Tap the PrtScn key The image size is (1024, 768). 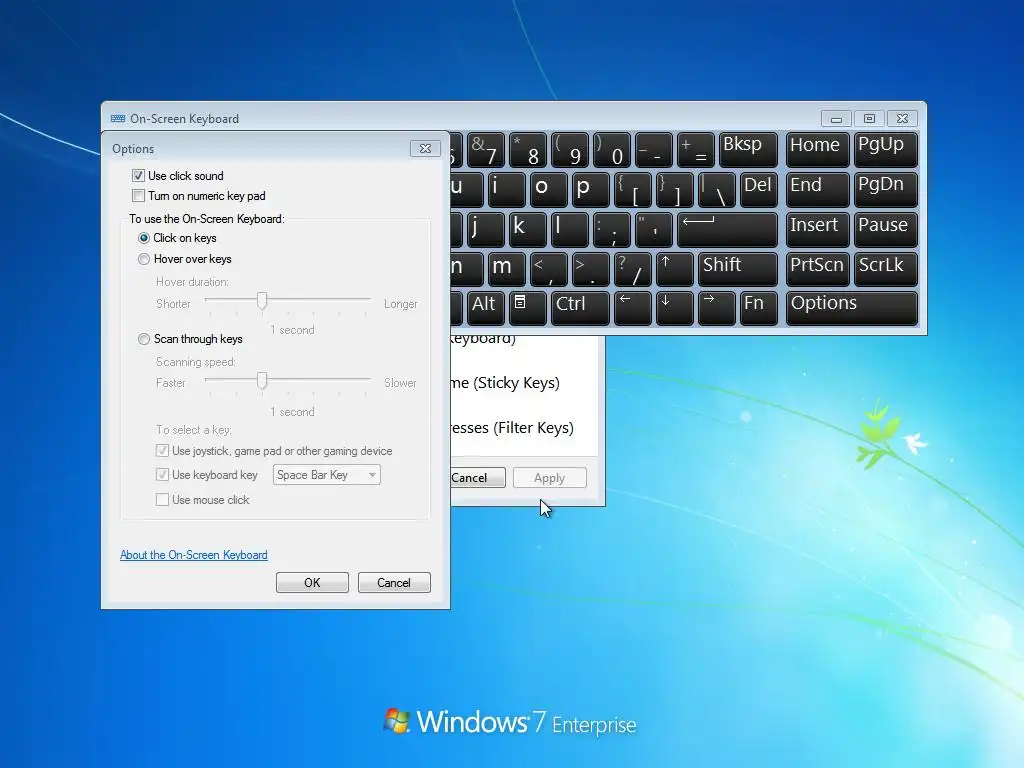817,269
